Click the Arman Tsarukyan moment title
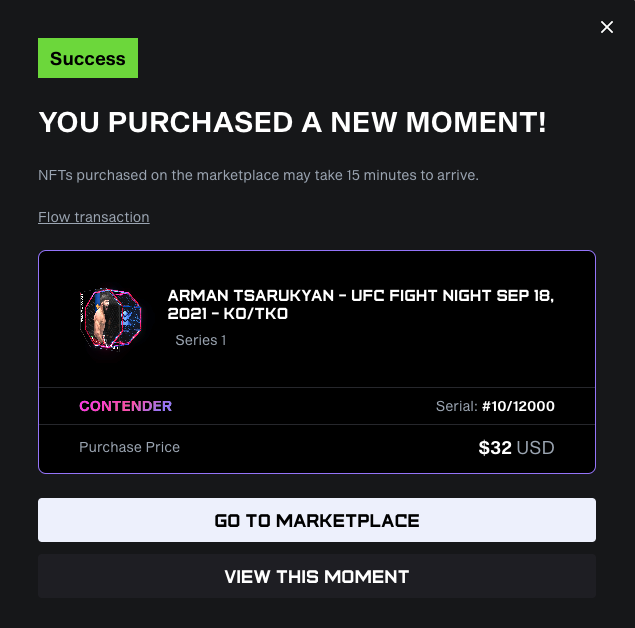This screenshot has width=635, height=628. coord(360,304)
